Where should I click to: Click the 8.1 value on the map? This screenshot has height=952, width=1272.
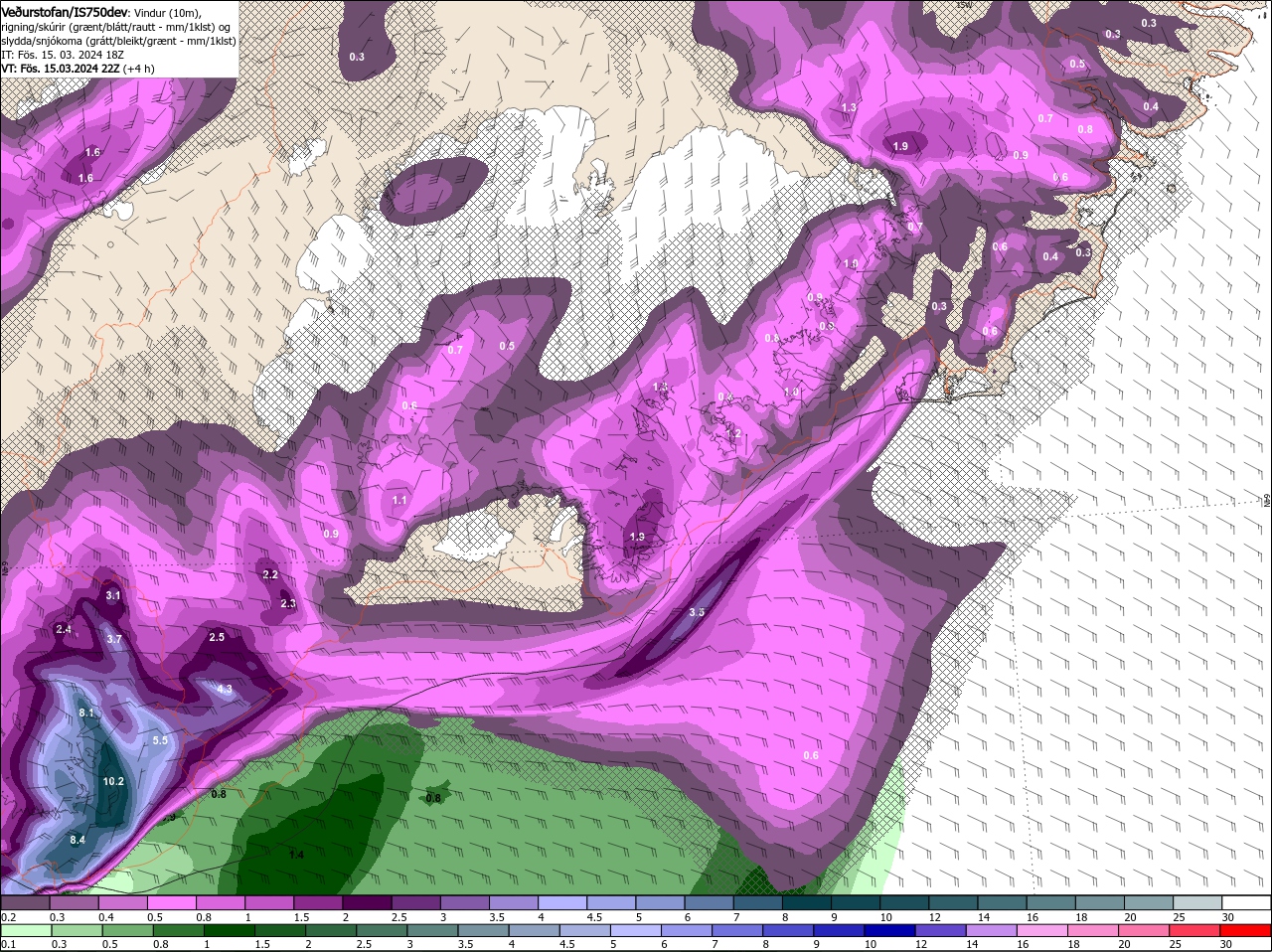tap(86, 713)
